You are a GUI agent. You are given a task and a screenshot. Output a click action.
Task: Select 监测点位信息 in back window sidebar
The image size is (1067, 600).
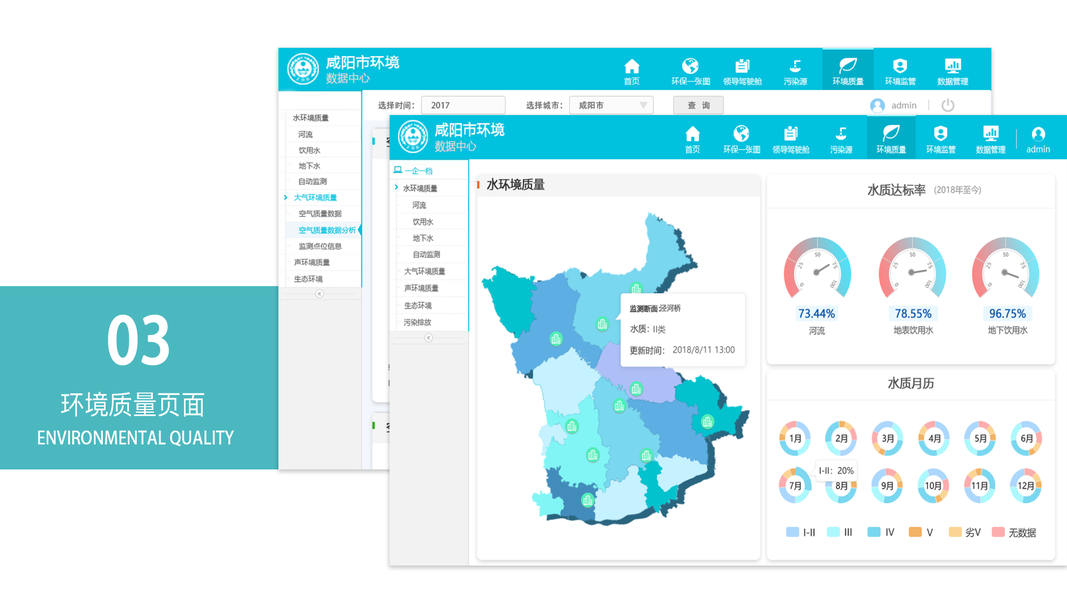click(x=320, y=246)
